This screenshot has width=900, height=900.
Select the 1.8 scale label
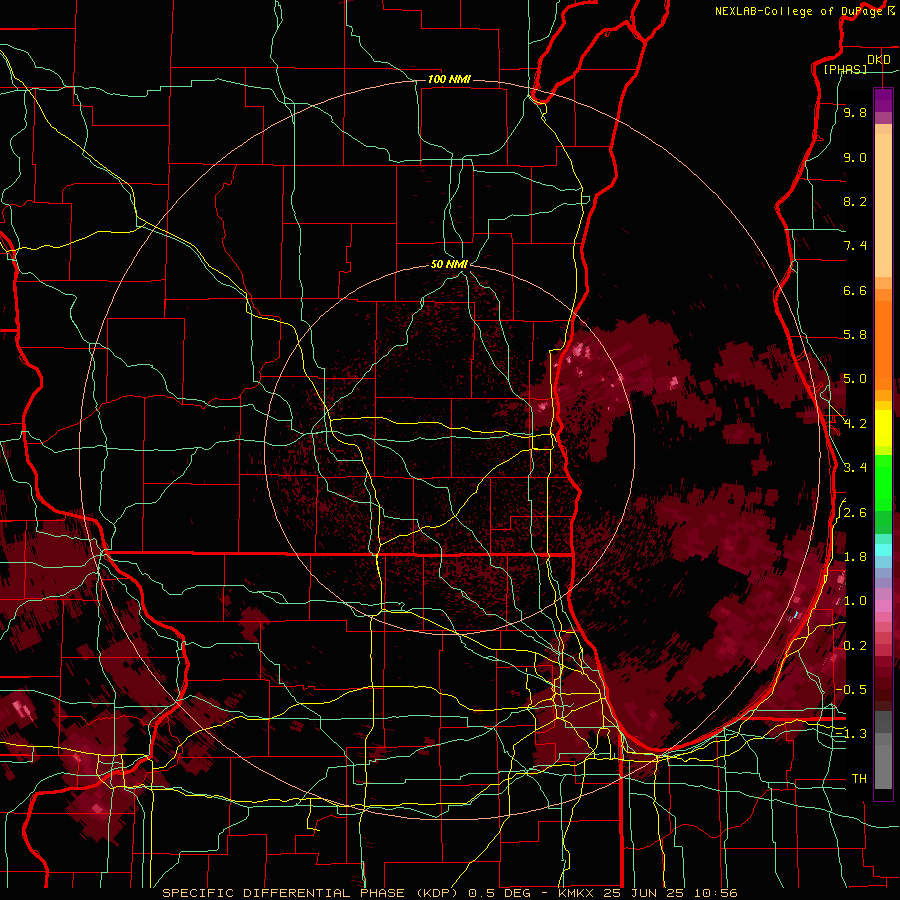tap(855, 557)
